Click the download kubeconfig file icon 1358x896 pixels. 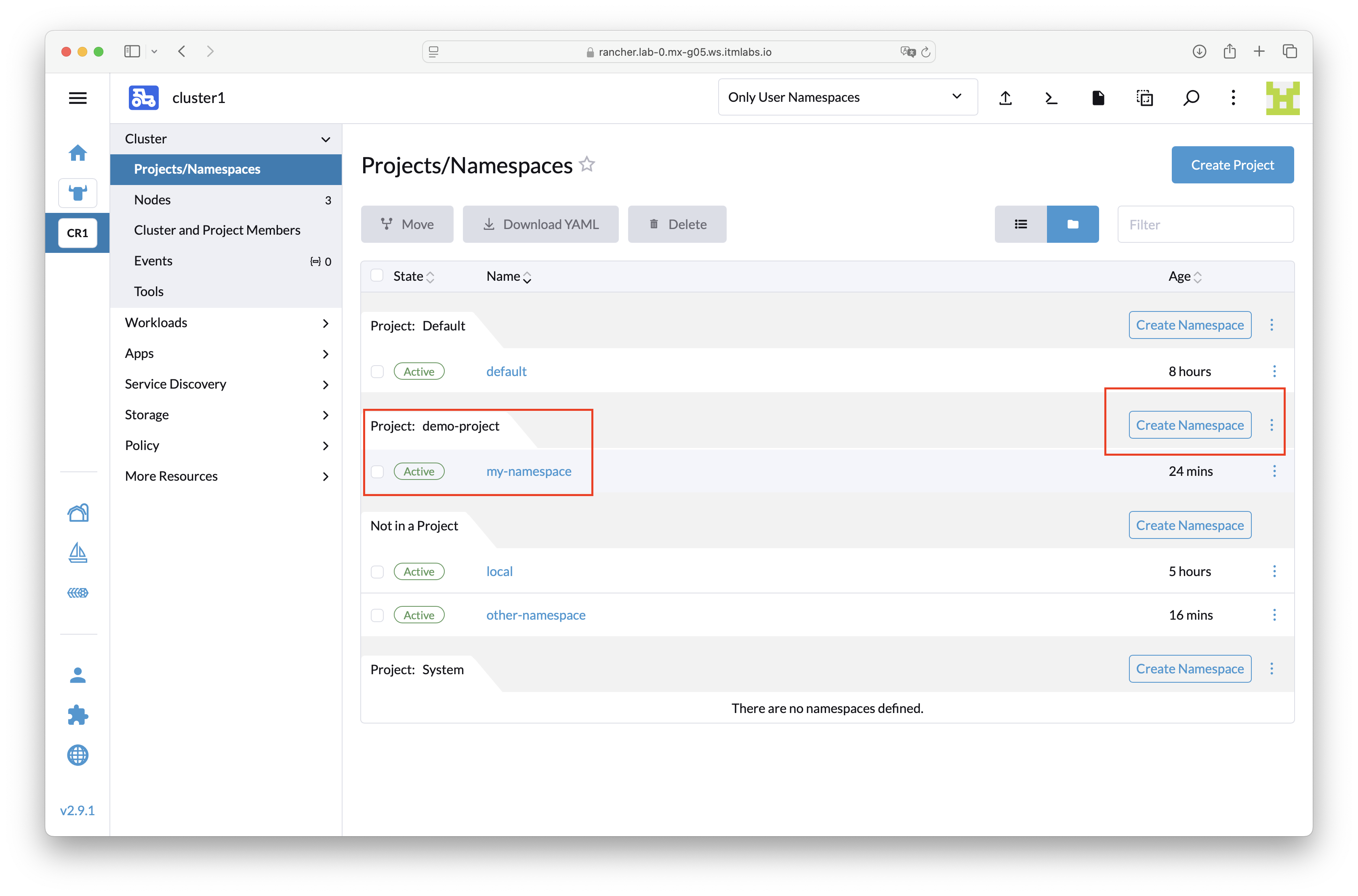click(1097, 98)
